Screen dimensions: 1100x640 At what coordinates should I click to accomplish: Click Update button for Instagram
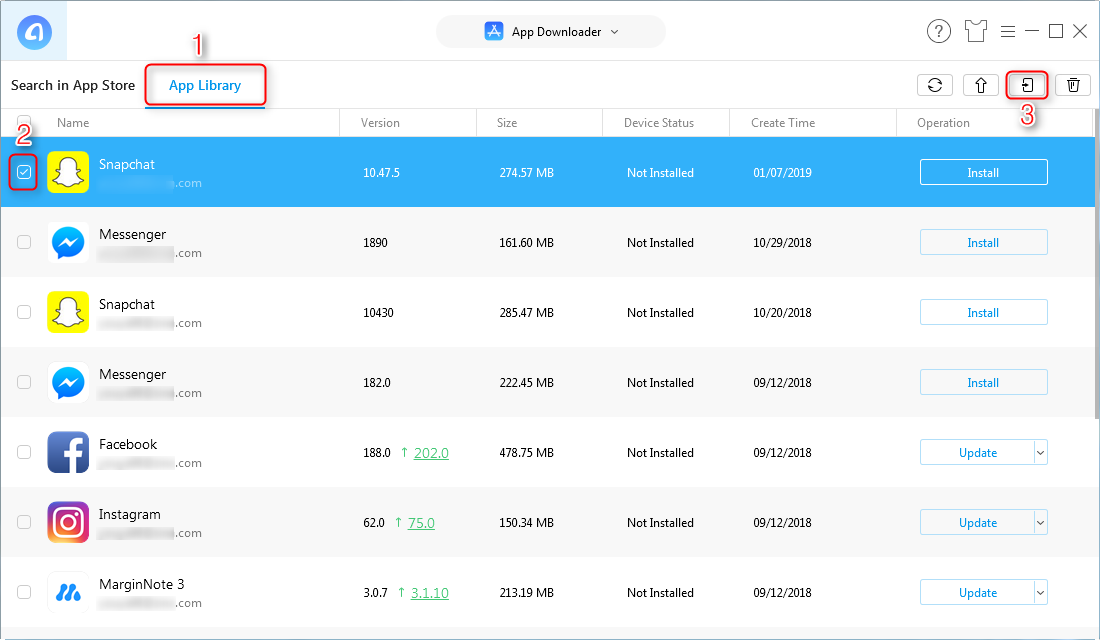tap(977, 523)
